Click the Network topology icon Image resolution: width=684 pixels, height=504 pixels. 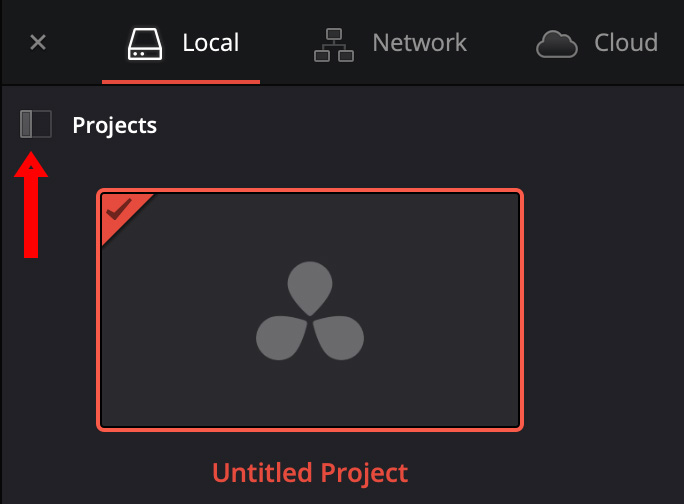point(334,45)
